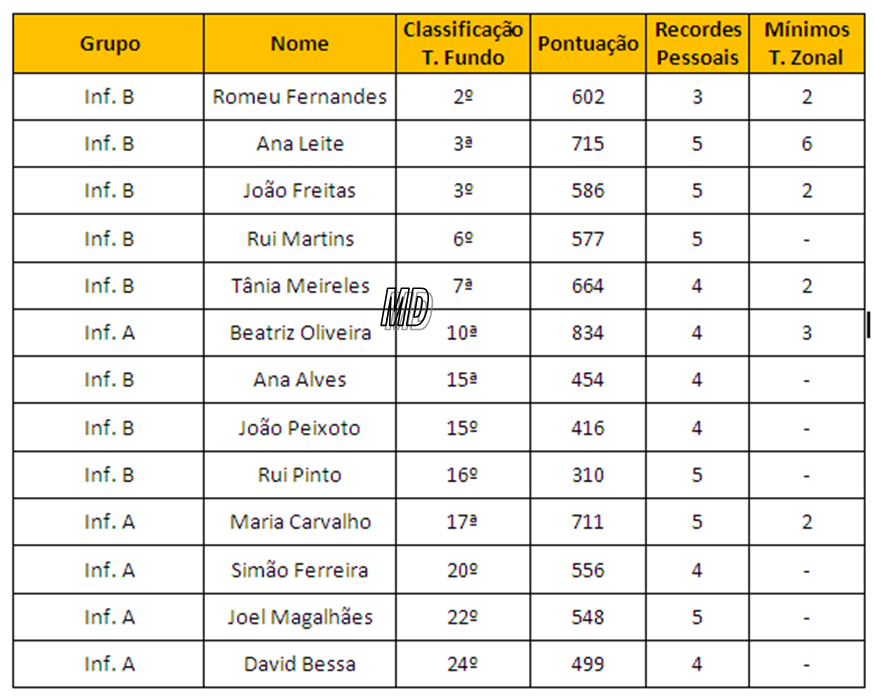Select the Pontuação column header
The width and height of the screenshot is (874, 697).
[587, 44]
